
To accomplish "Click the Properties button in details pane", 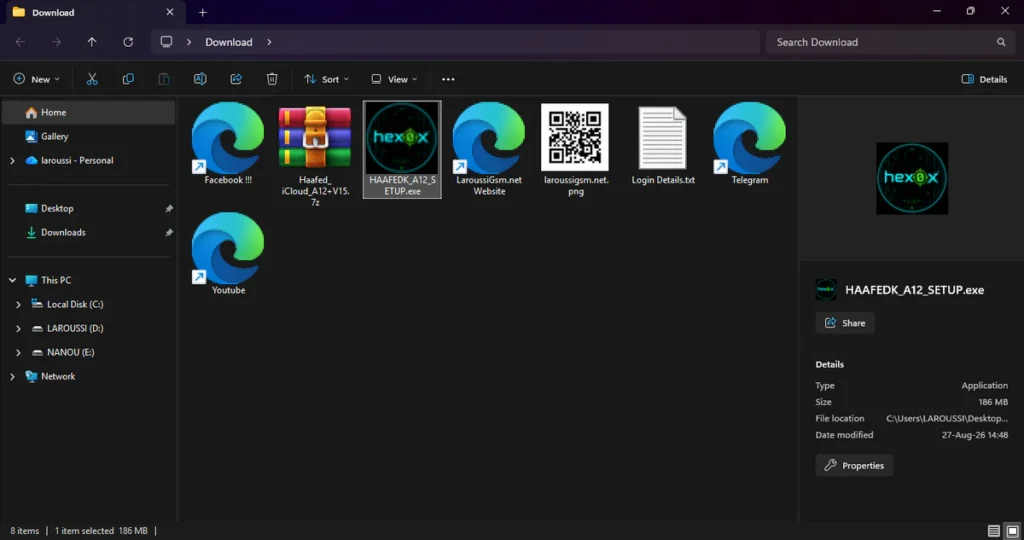I will (x=854, y=466).
